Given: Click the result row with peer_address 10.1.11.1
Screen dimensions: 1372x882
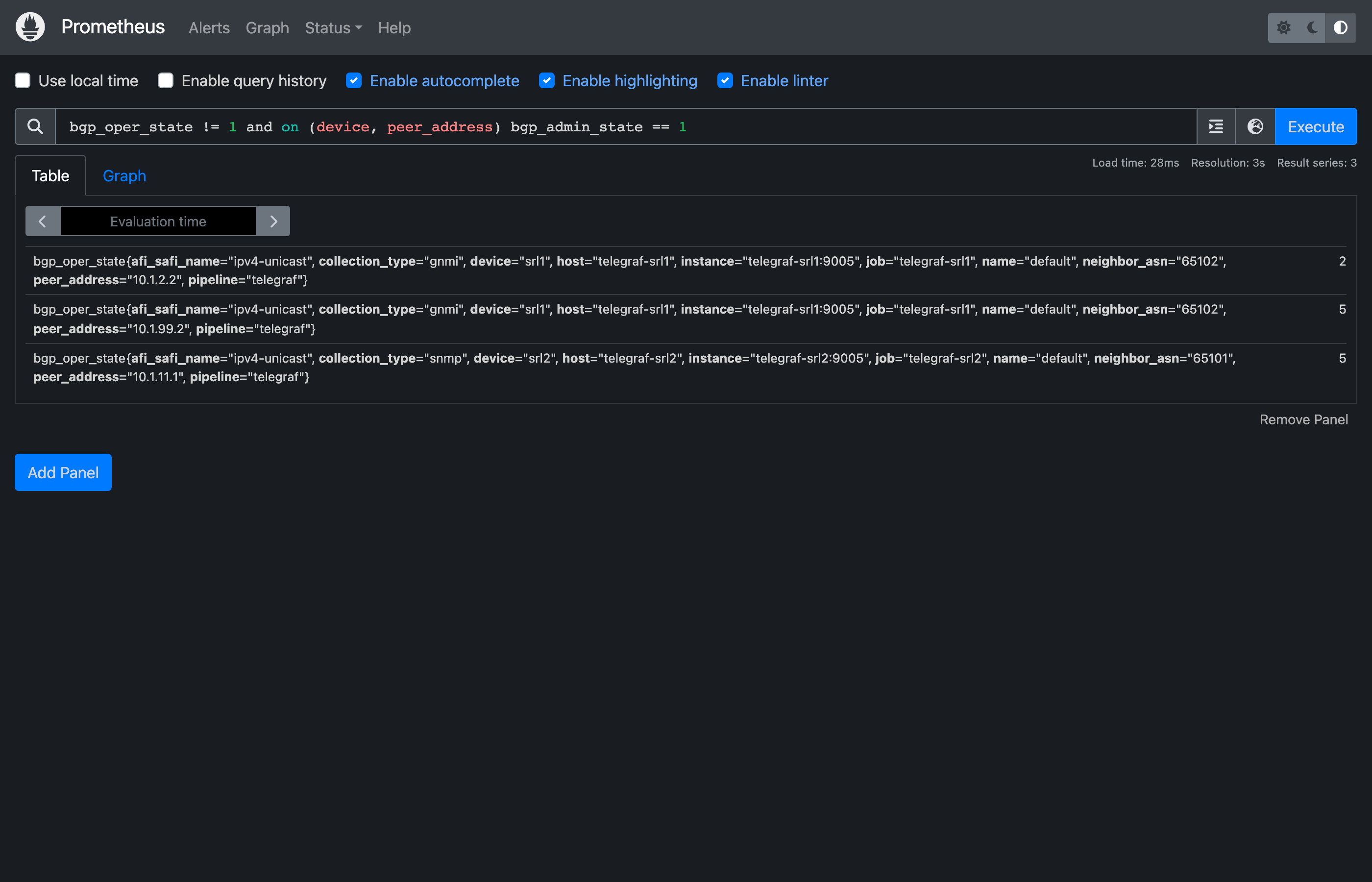Looking at the screenshot, I should [686, 367].
